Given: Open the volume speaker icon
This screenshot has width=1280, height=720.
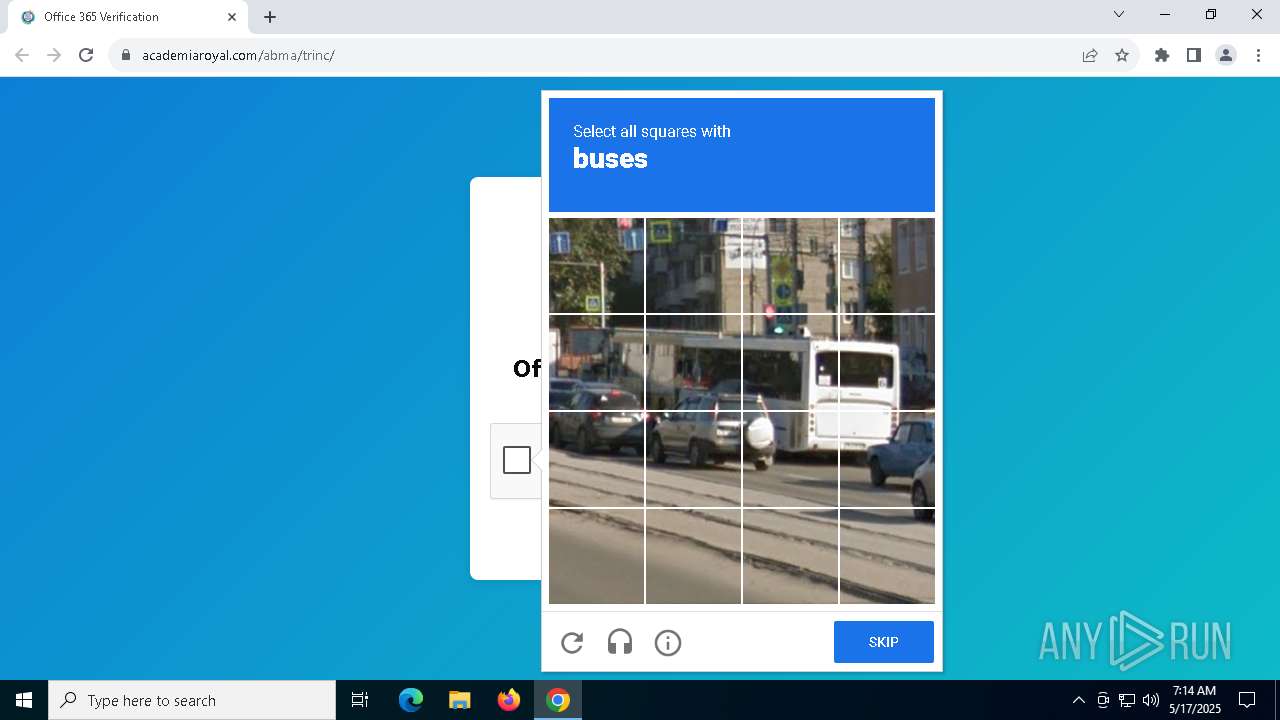Looking at the screenshot, I should tap(1151, 700).
